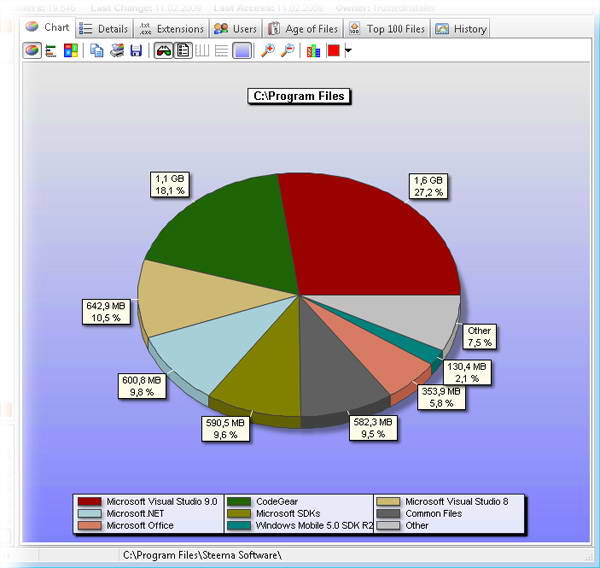The height and width of the screenshot is (568, 600).
Task: Open the Top 100 Files tab
Action: click(x=387, y=29)
